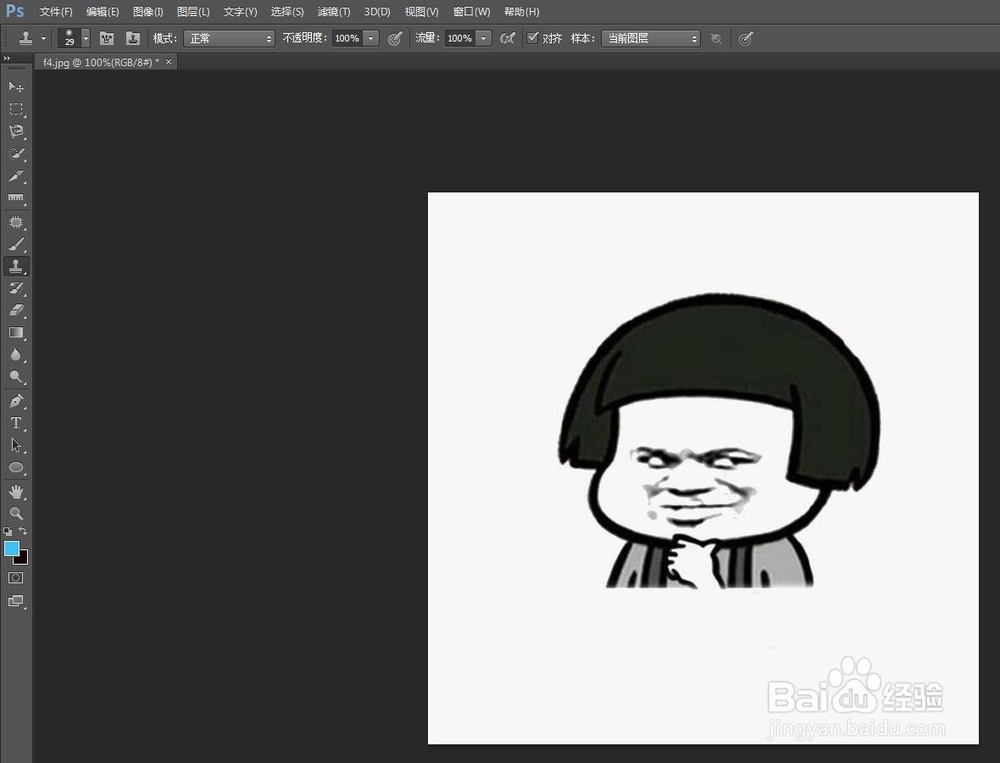Click the opacity 100% value field
This screenshot has width=1000, height=763.
coord(348,38)
